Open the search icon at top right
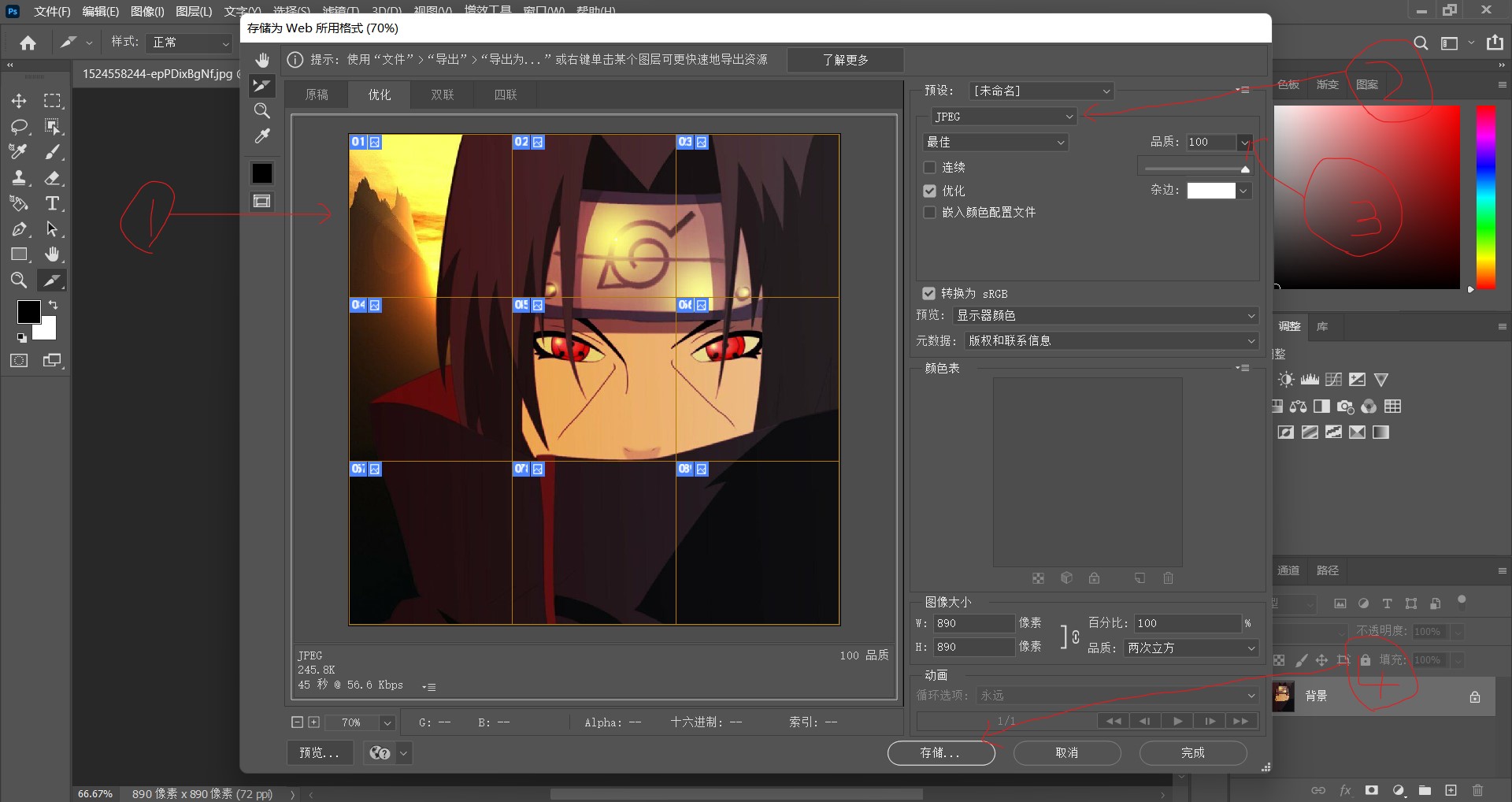 [x=1421, y=43]
